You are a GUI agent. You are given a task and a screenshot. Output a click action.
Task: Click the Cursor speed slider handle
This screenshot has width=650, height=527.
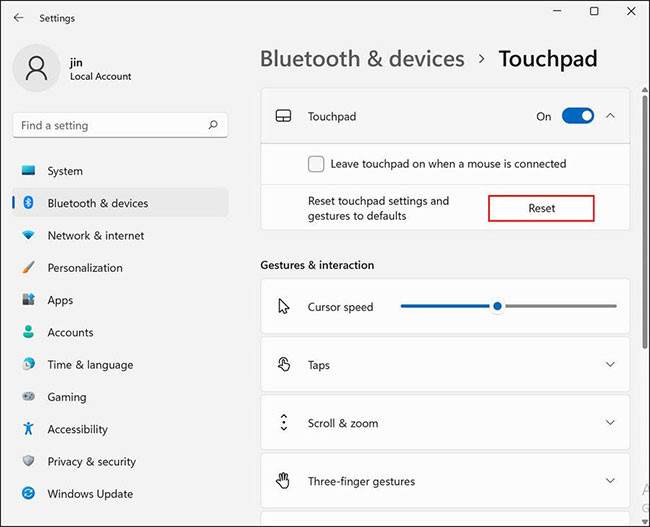click(497, 306)
